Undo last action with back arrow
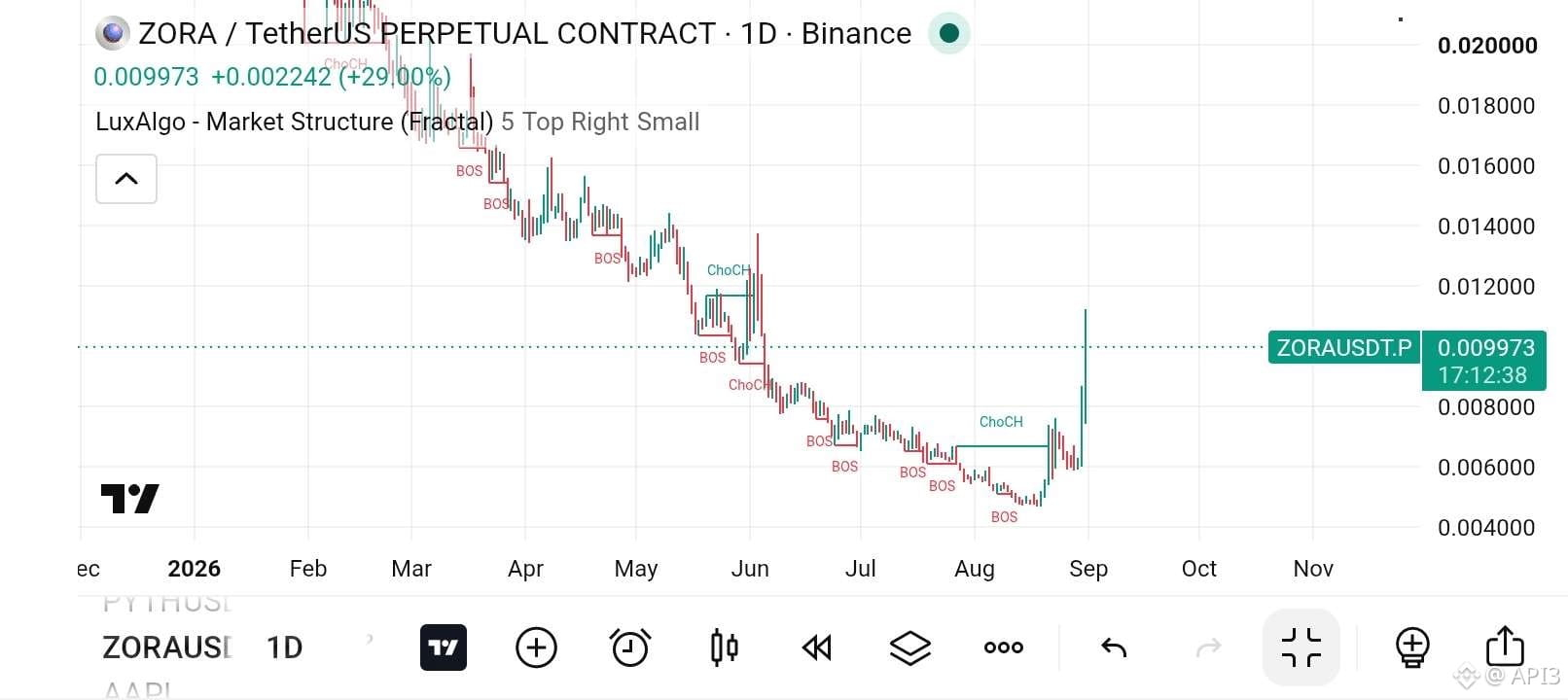1568x700 pixels. [1114, 647]
